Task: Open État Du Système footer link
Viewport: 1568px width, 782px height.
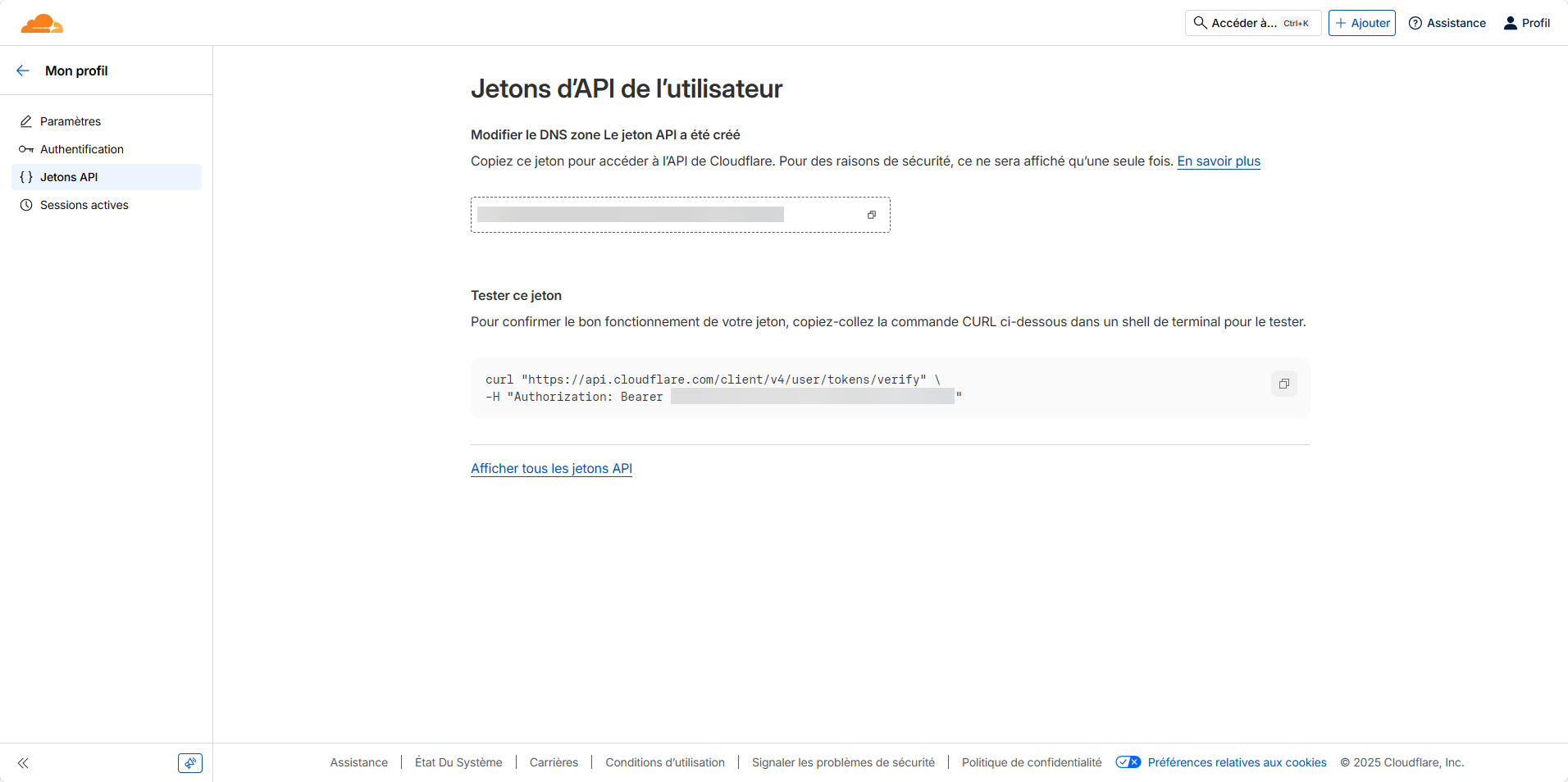Action: 458,762
